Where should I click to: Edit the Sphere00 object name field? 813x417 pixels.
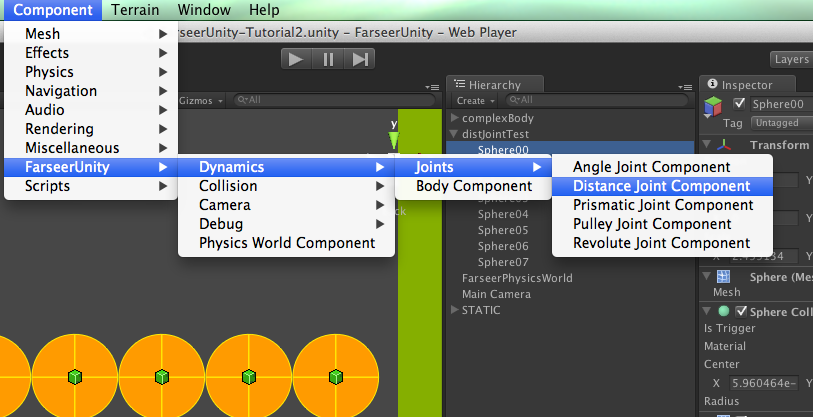pyautogui.click(x=782, y=104)
